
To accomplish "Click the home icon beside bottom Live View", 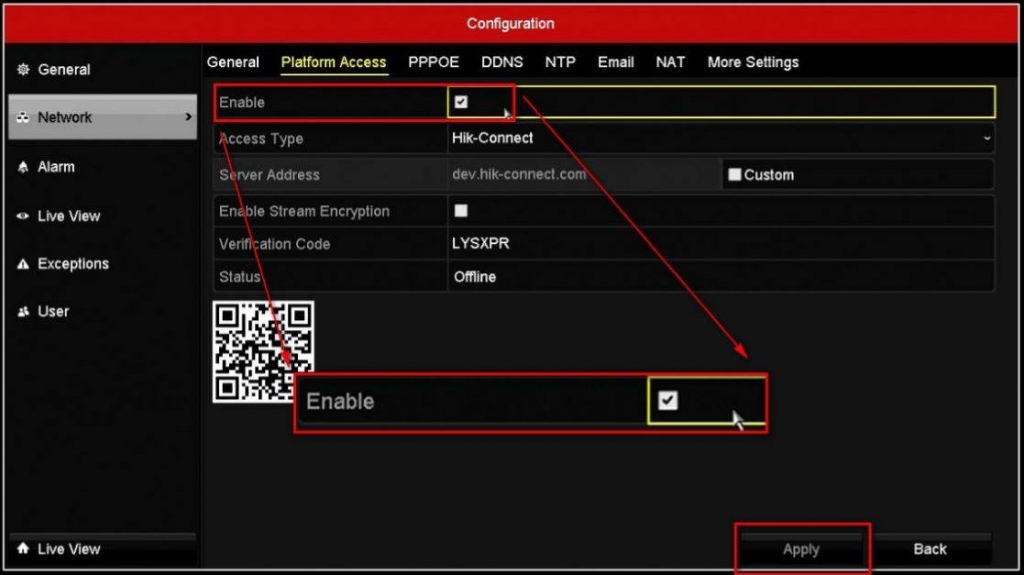I will 23,549.
